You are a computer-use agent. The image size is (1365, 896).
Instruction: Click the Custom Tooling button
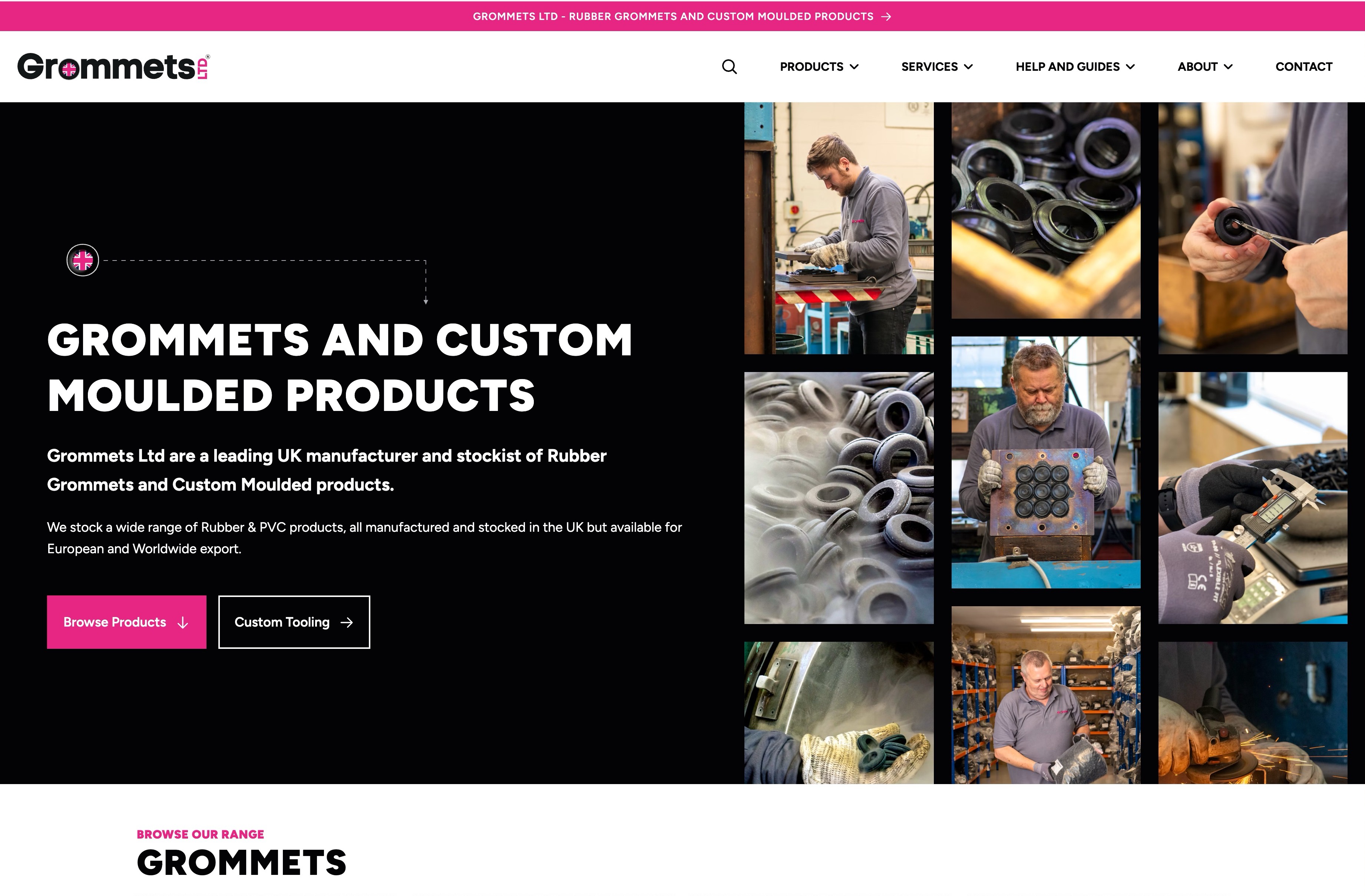[x=294, y=622]
